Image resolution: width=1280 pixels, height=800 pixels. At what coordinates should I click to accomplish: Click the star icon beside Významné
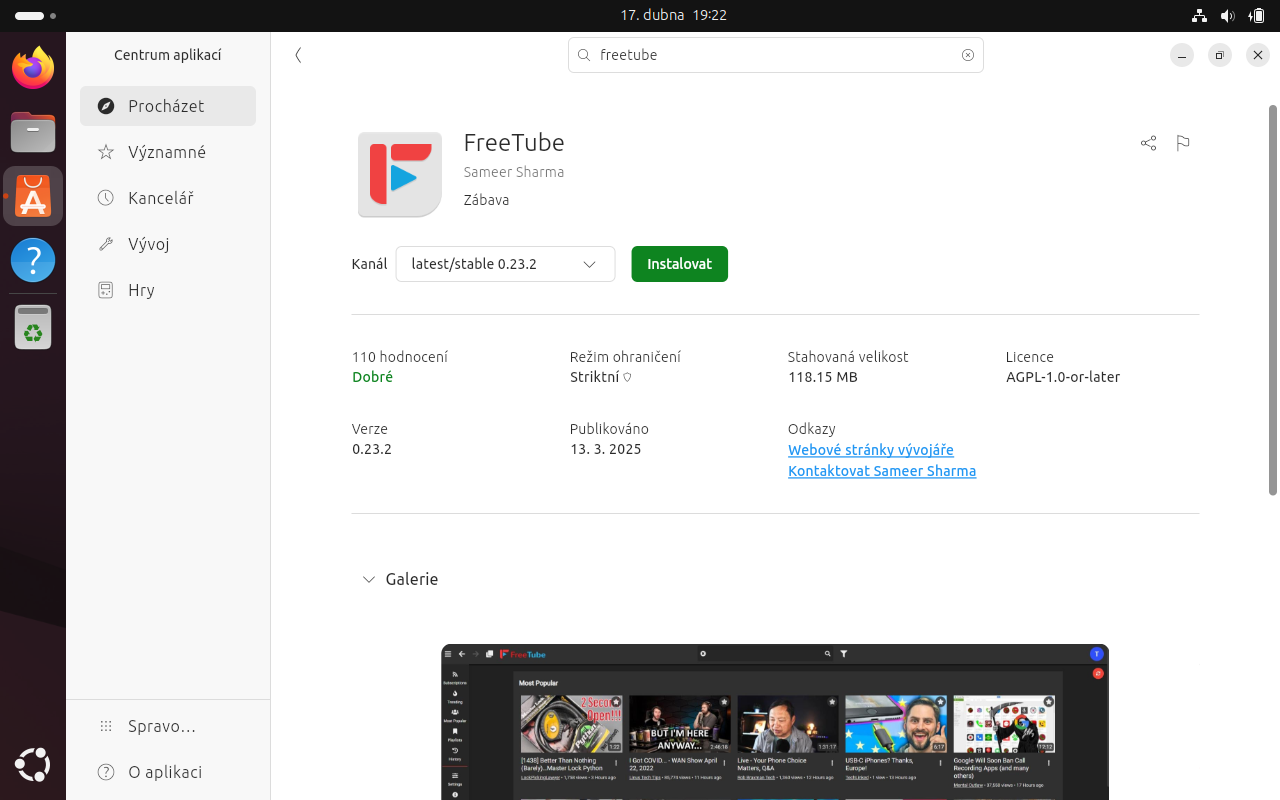(x=106, y=152)
